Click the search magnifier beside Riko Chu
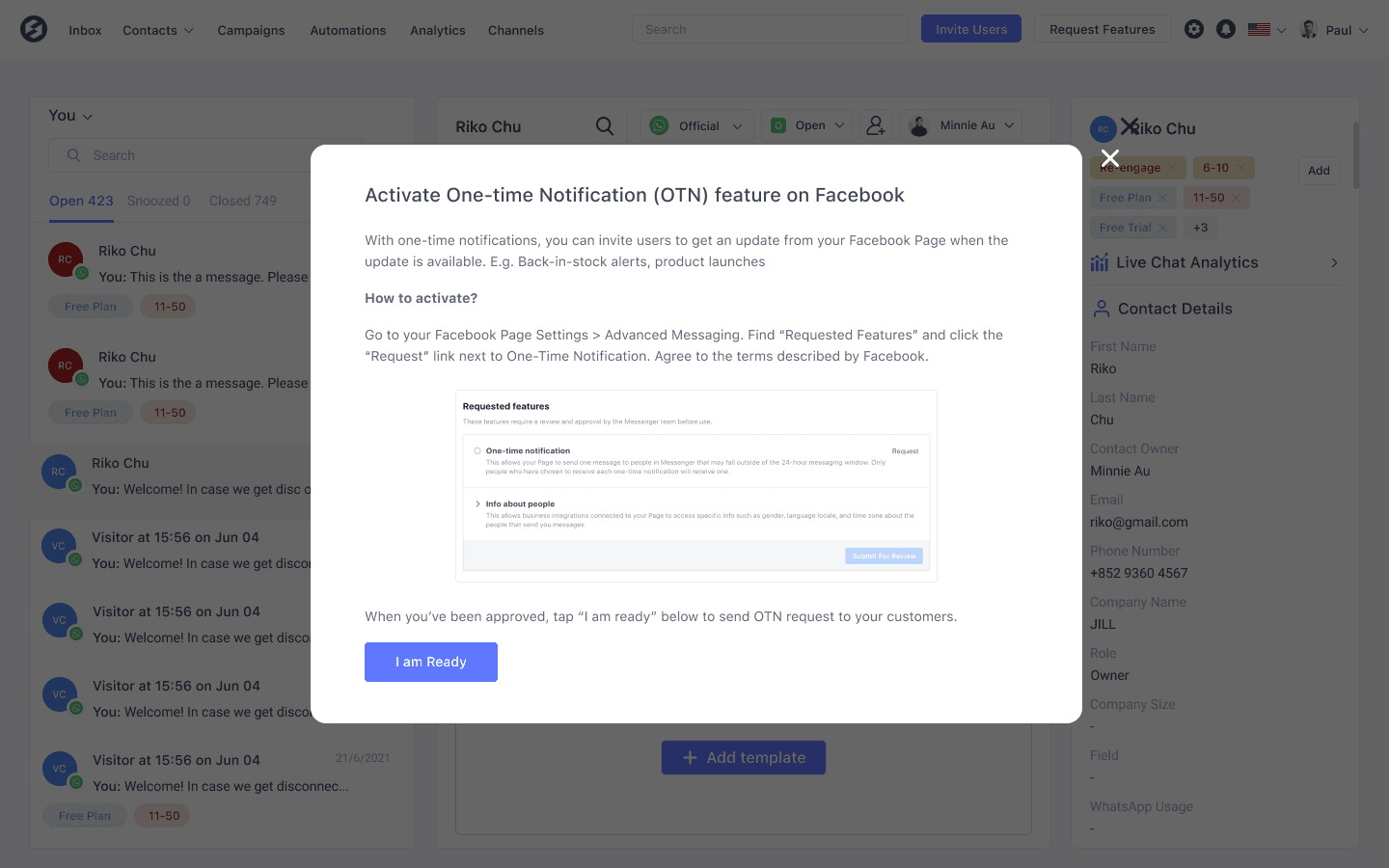1389x868 pixels. (x=605, y=125)
